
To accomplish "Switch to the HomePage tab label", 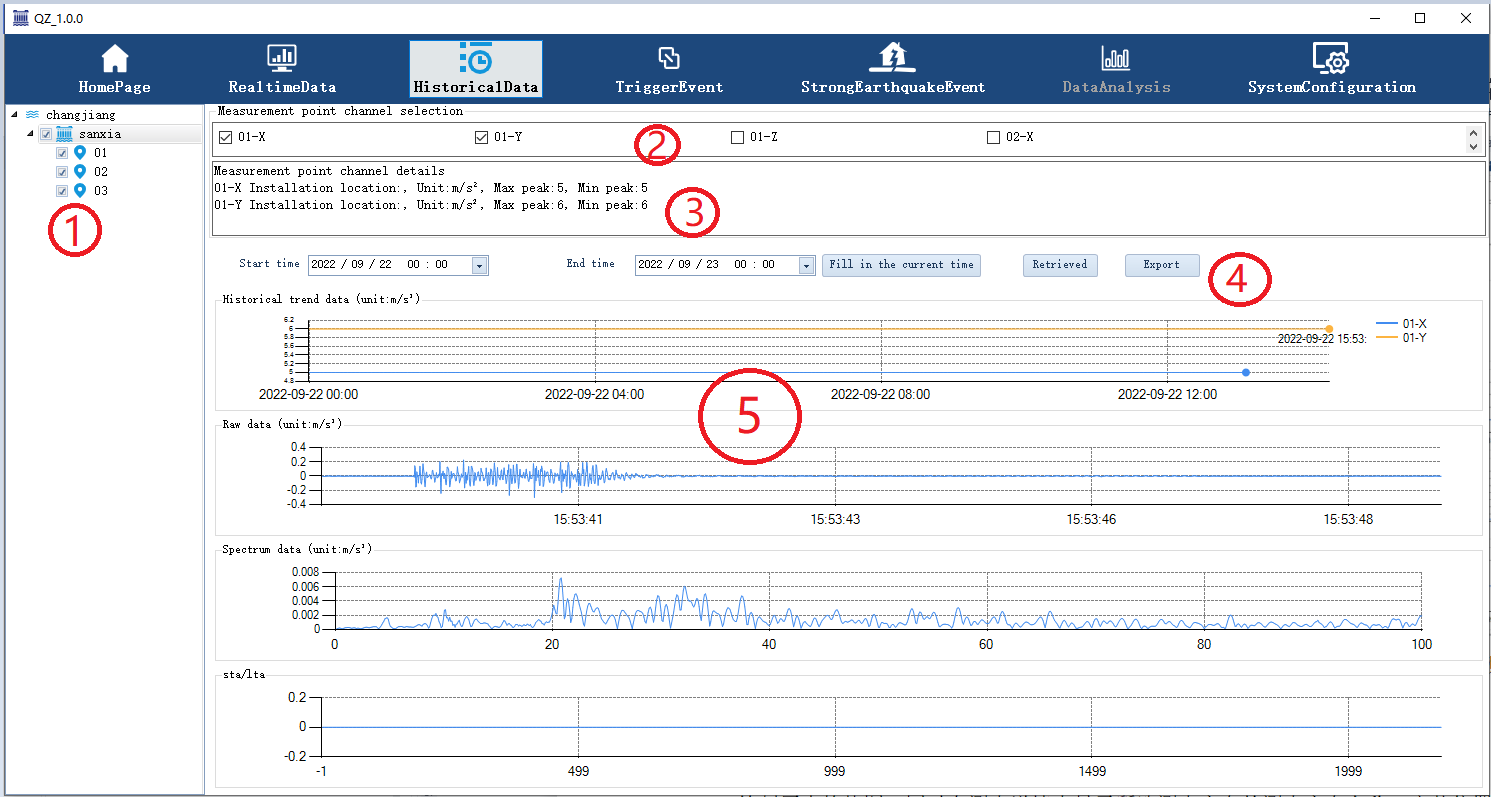I will [x=115, y=87].
